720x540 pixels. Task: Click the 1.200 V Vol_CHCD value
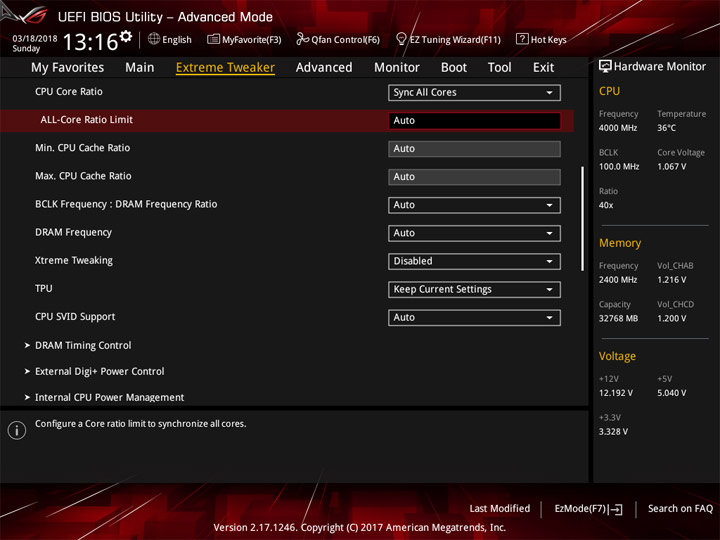(x=671, y=318)
